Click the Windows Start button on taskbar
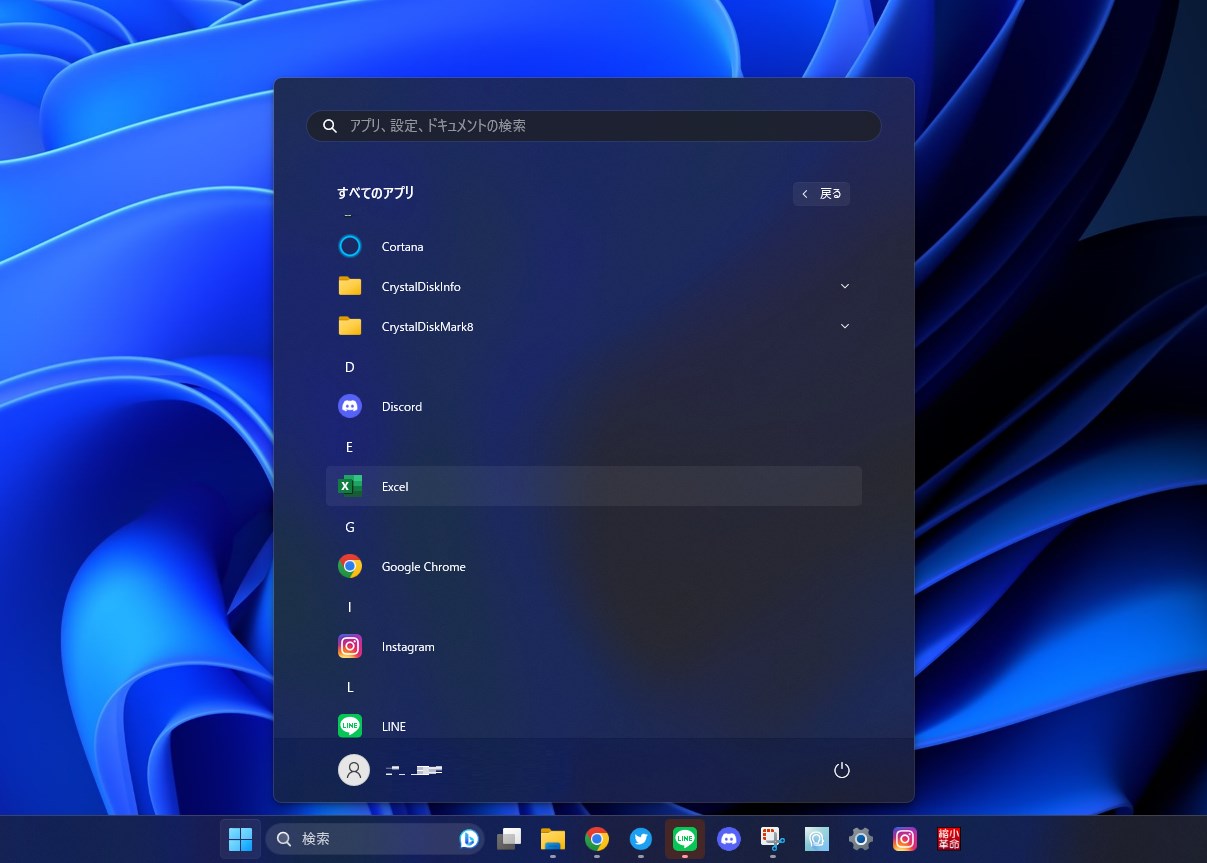The height and width of the screenshot is (863, 1207). click(x=241, y=839)
